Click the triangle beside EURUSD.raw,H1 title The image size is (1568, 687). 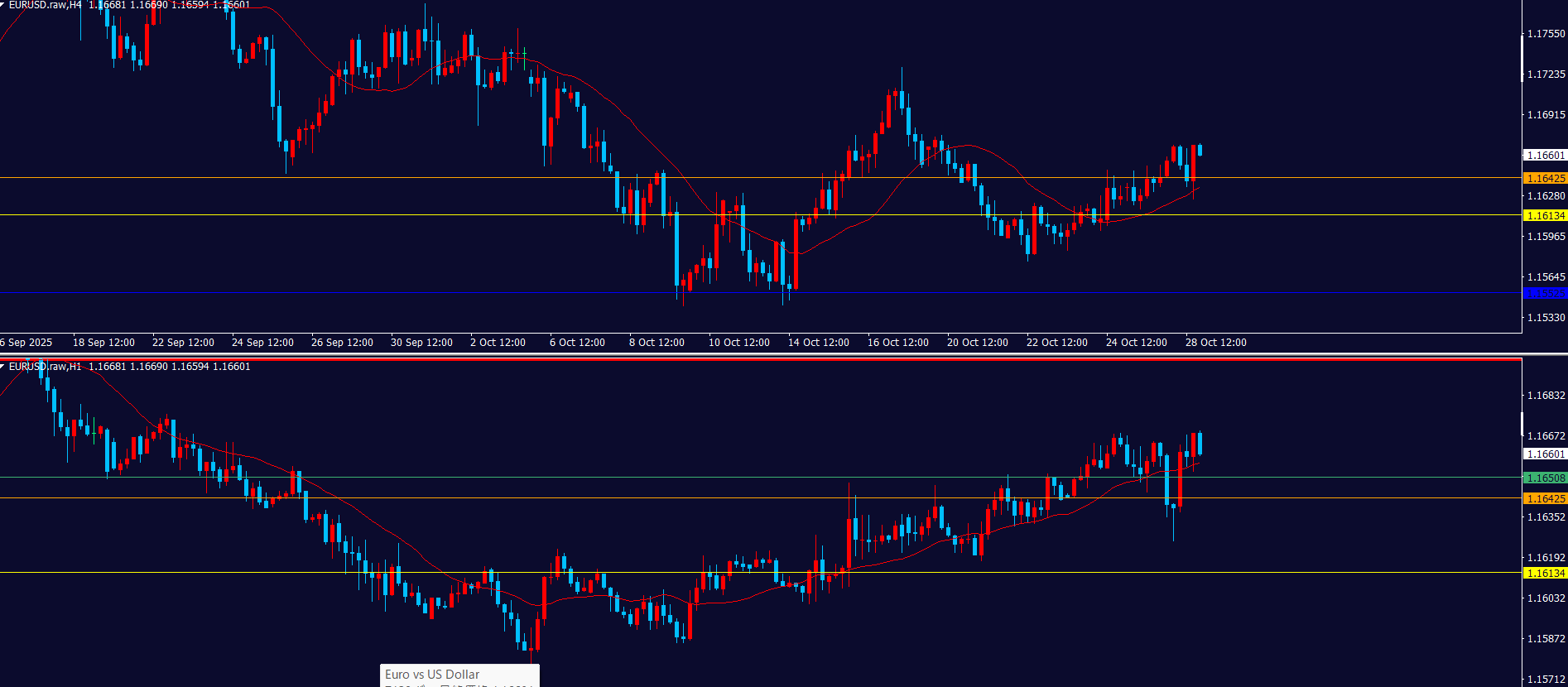[x=3, y=366]
